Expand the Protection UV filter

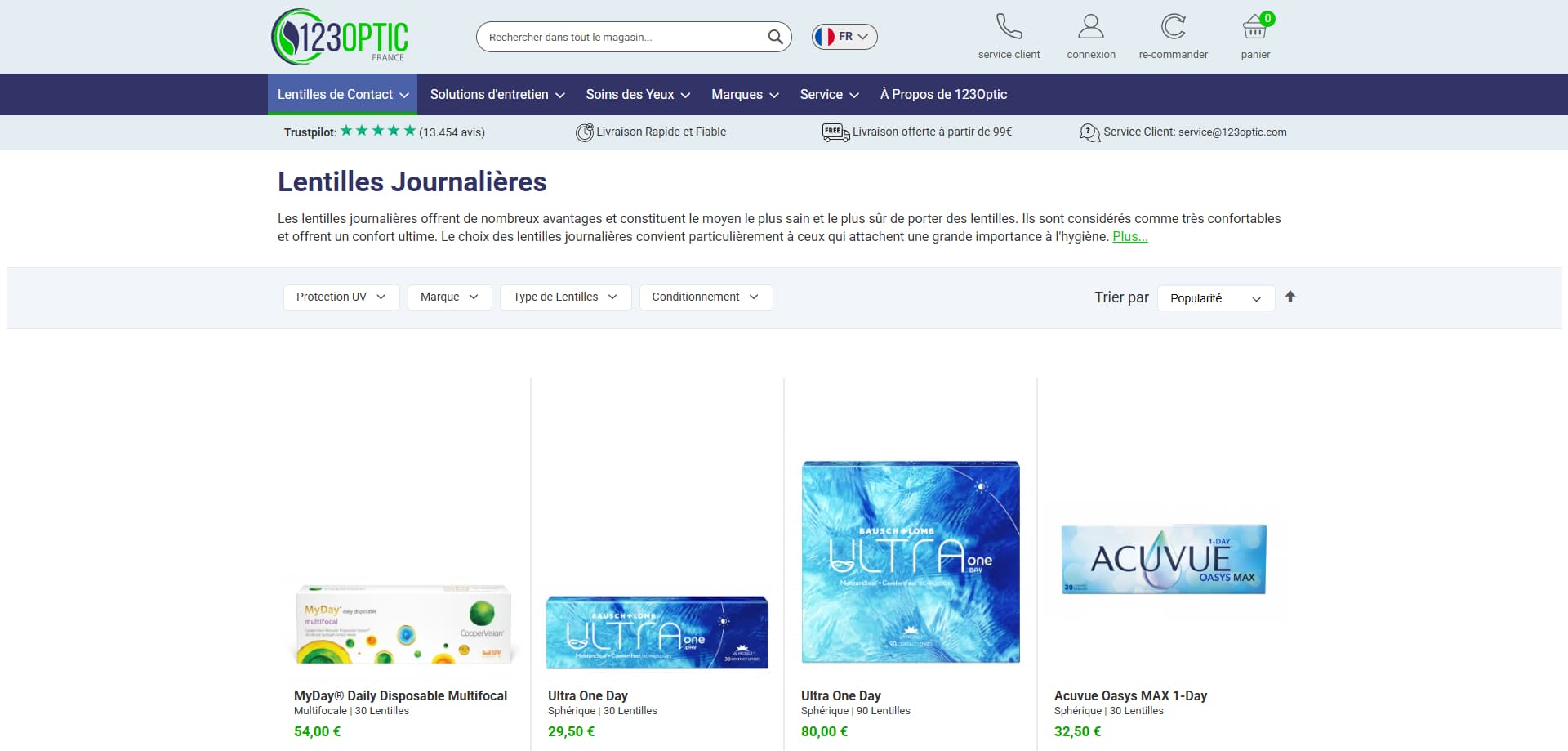[341, 297]
